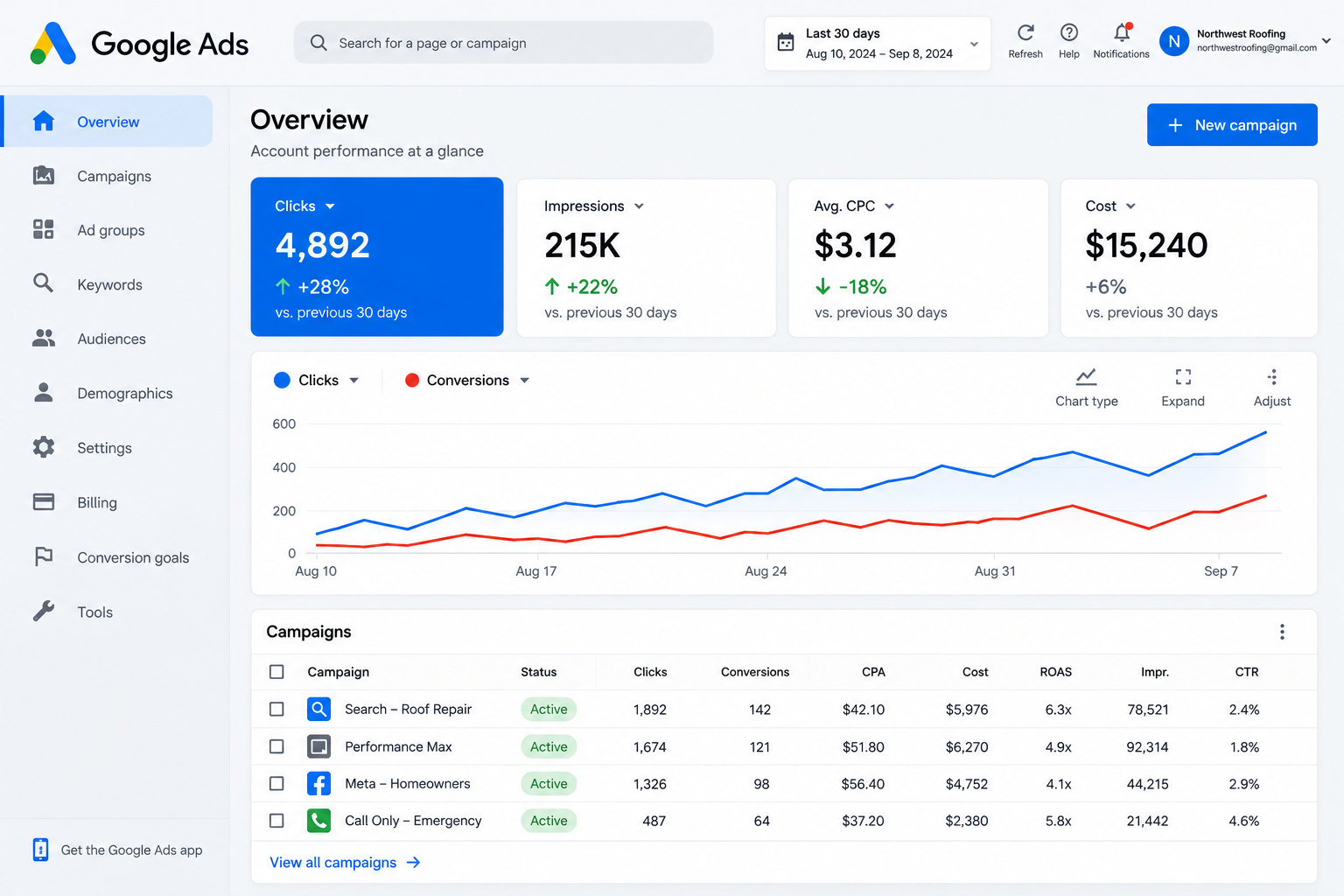Go to Overview in the sidebar
This screenshot has height=896, width=1344.
(108, 122)
